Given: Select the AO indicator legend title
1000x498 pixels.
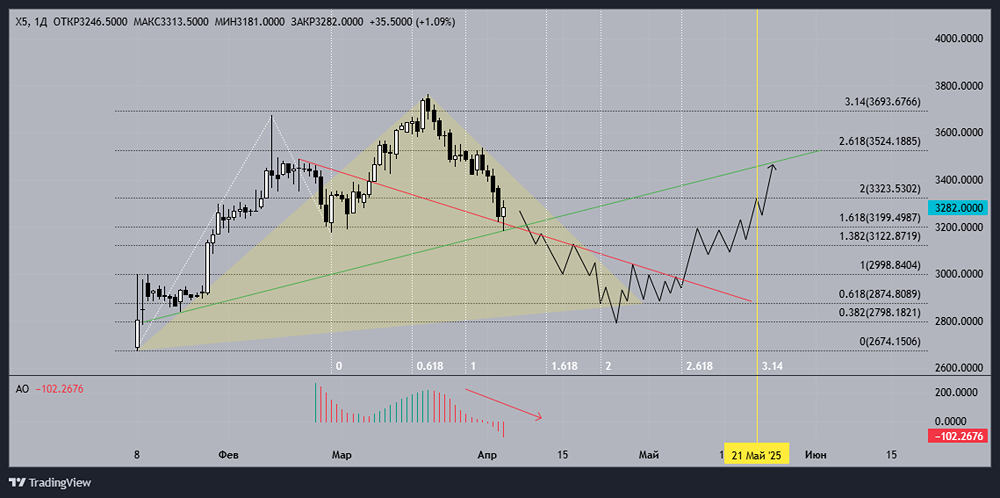Looking at the screenshot, I should click(22, 389).
